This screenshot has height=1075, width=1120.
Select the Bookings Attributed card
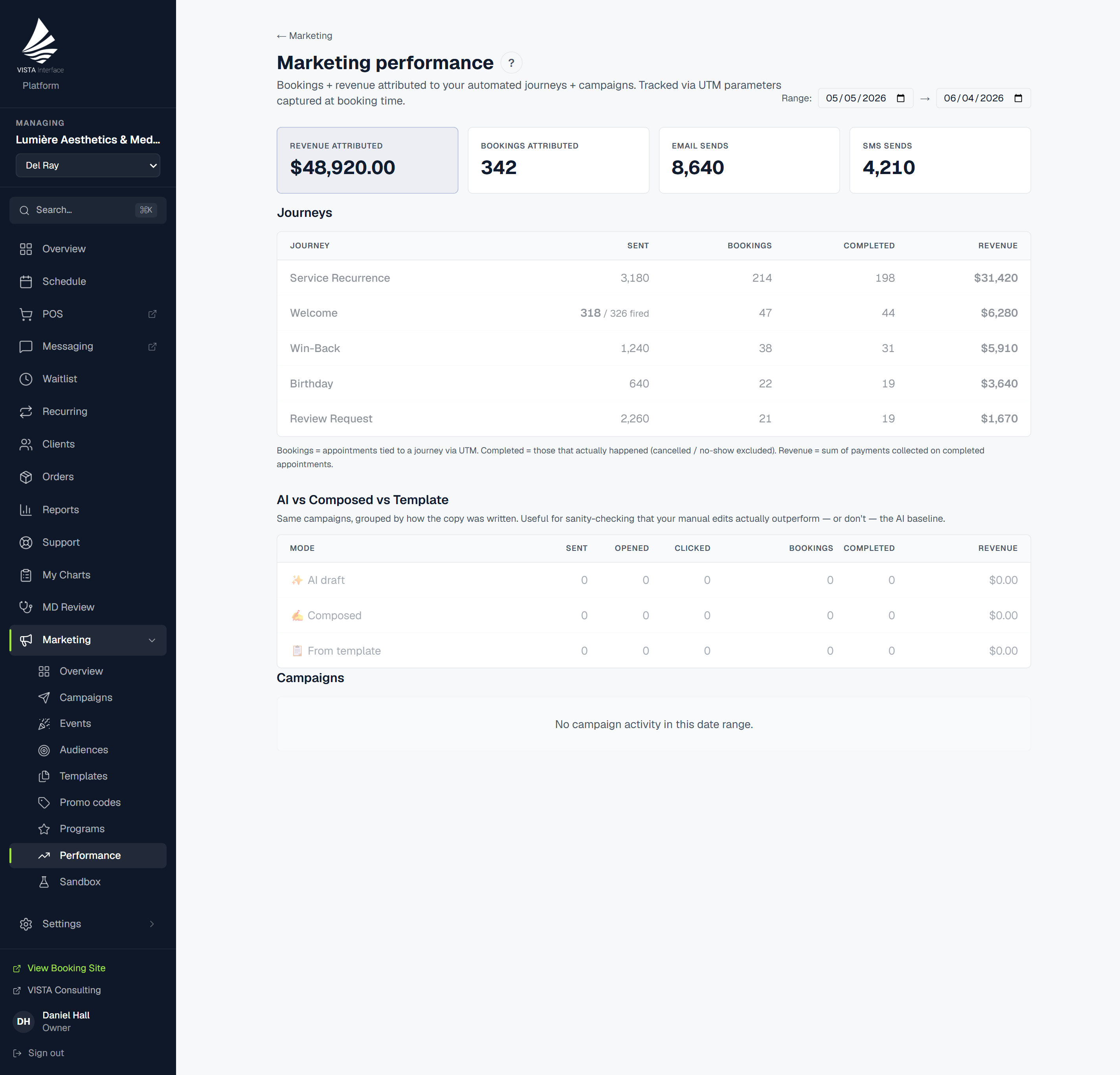pyautogui.click(x=558, y=161)
